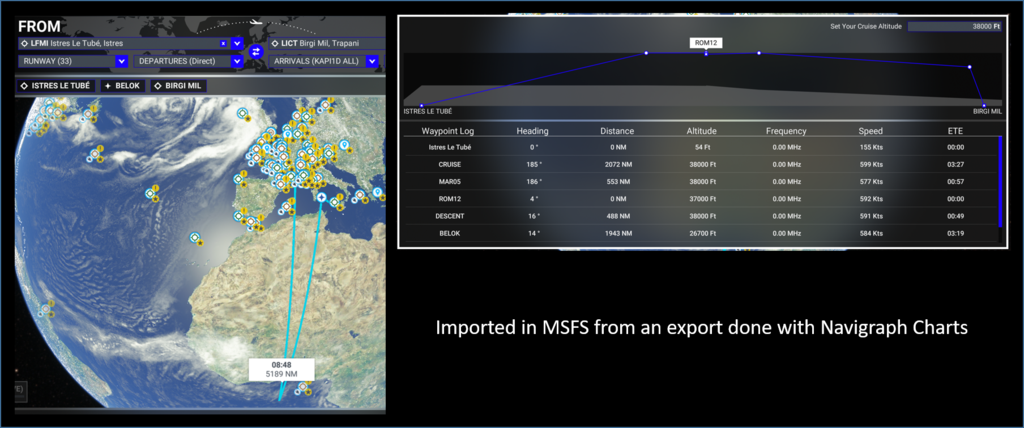Click the 553 NM distance cell

(616, 181)
